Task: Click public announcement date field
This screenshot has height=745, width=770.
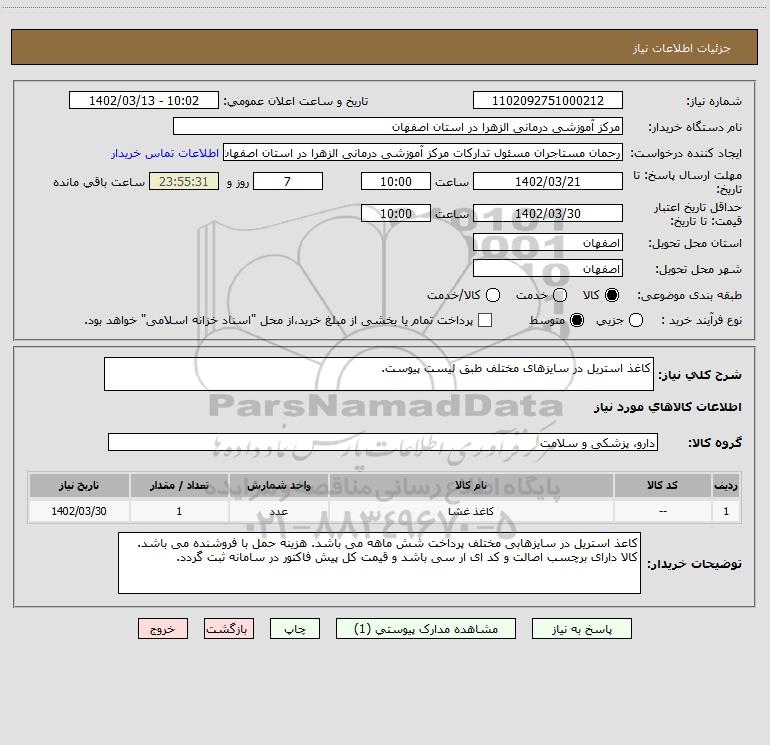Action: 144,101
